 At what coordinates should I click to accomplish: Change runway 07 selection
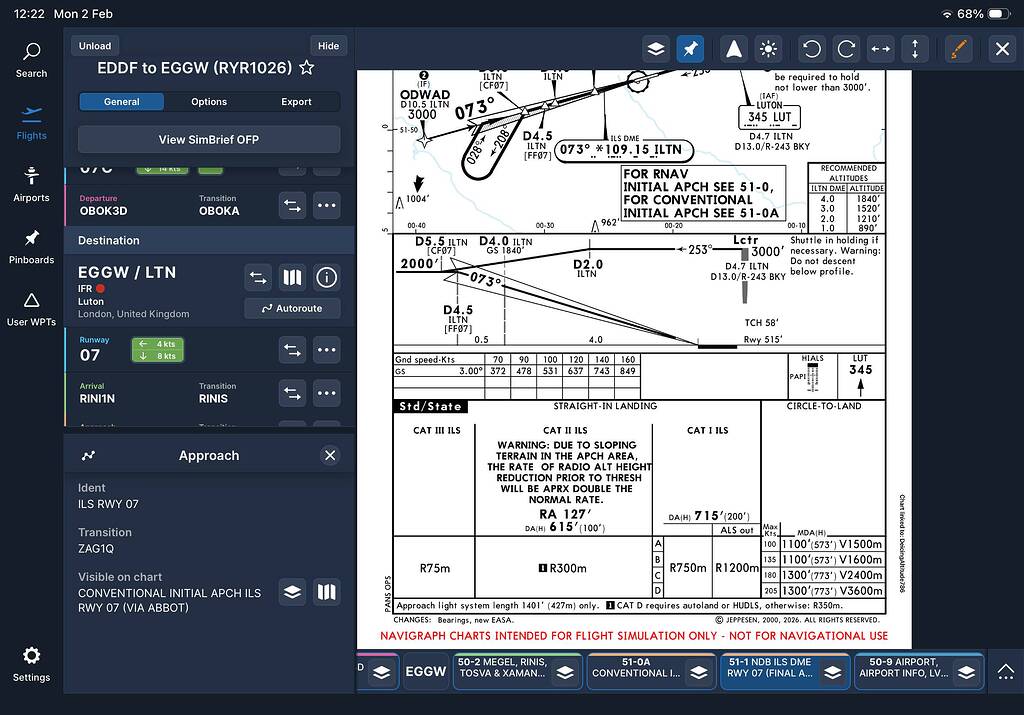point(292,350)
